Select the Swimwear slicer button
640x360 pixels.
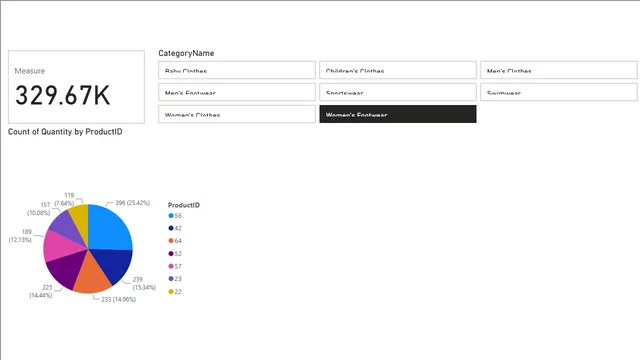click(x=558, y=92)
